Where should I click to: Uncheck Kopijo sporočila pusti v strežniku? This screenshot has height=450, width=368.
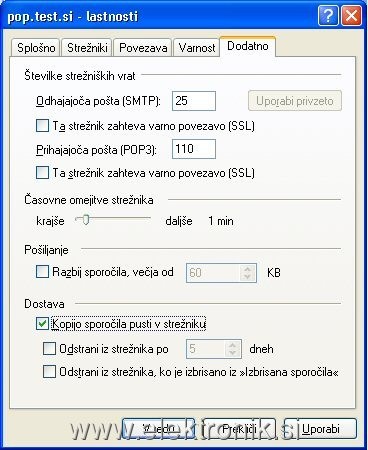tap(42, 324)
